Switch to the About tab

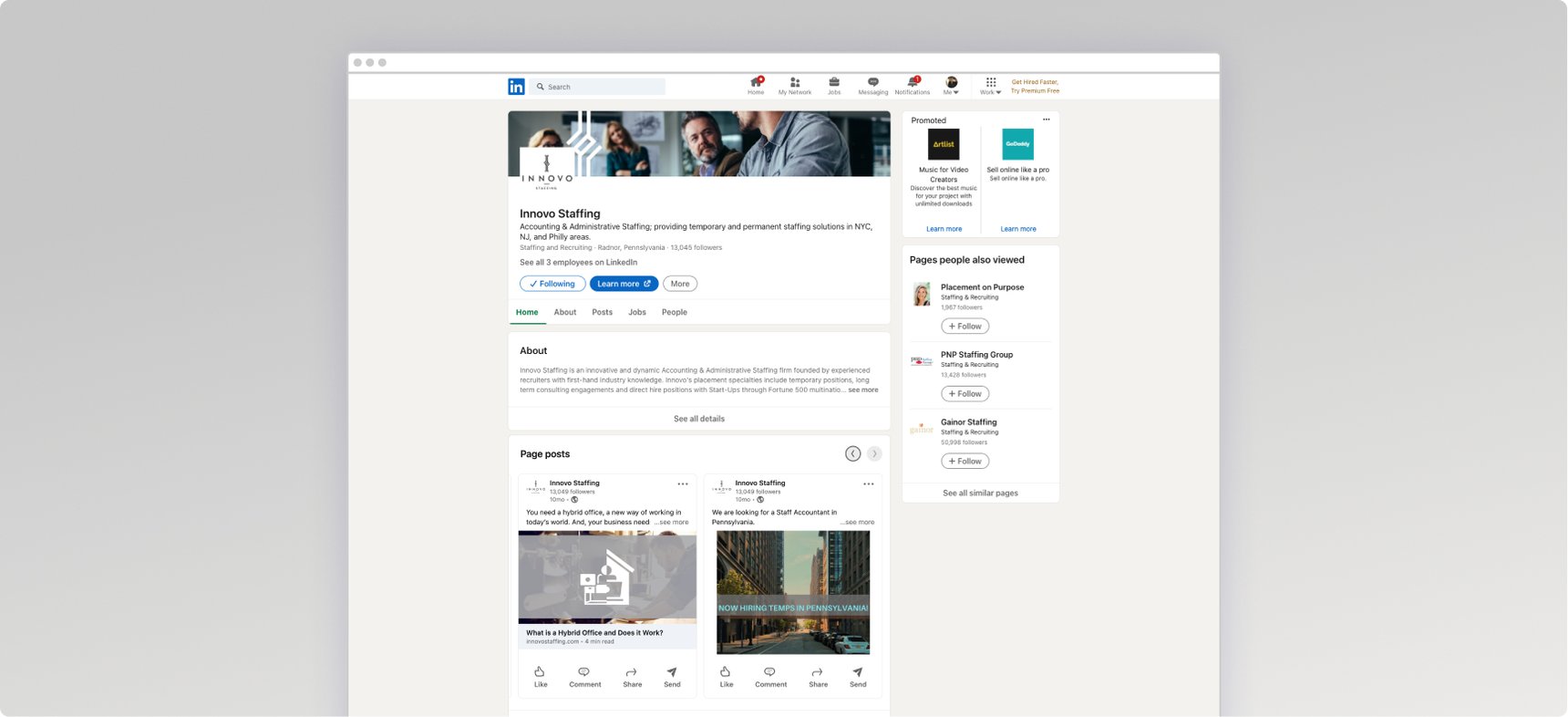565,312
